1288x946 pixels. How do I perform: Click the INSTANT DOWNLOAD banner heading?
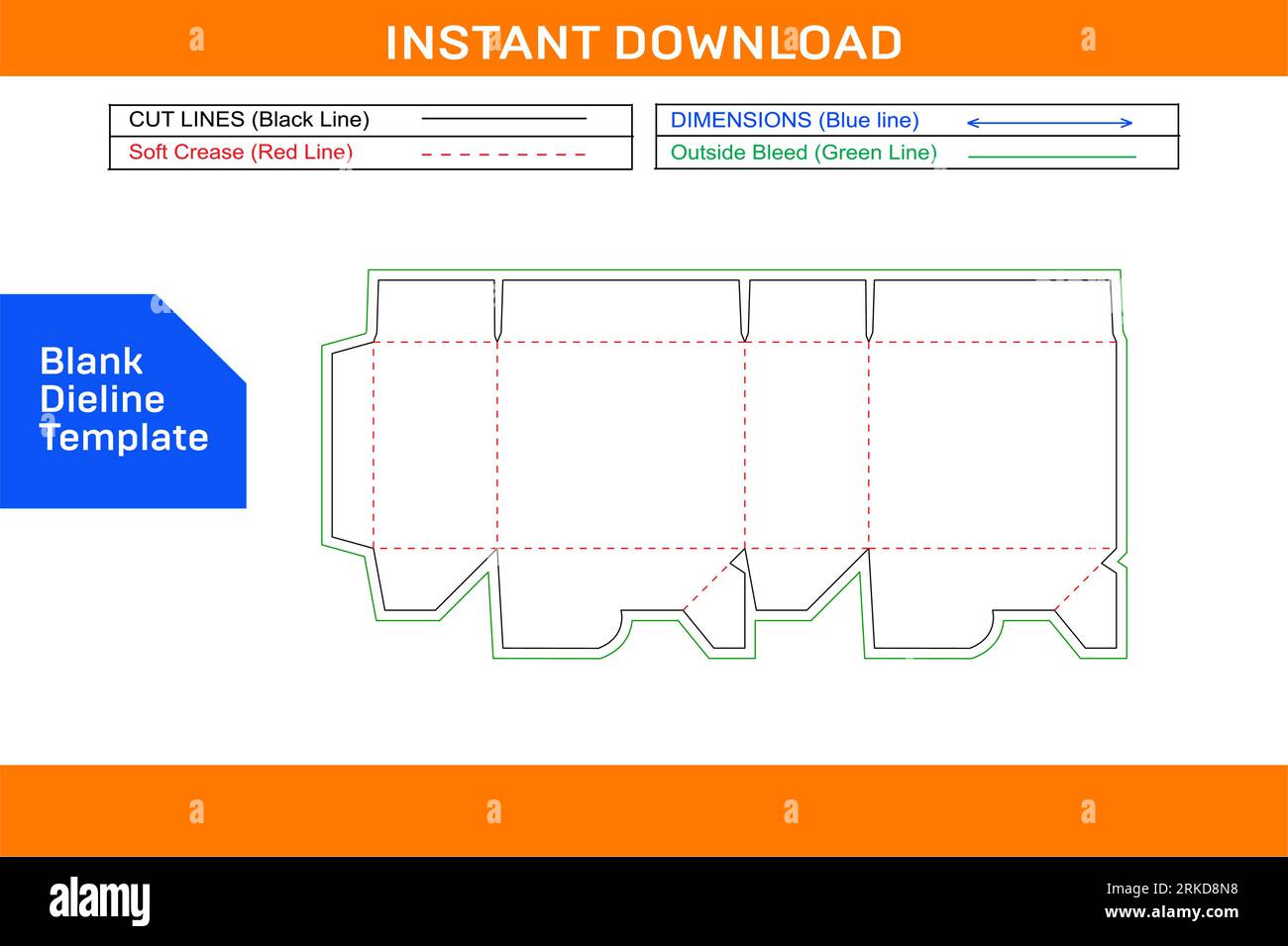(644, 43)
